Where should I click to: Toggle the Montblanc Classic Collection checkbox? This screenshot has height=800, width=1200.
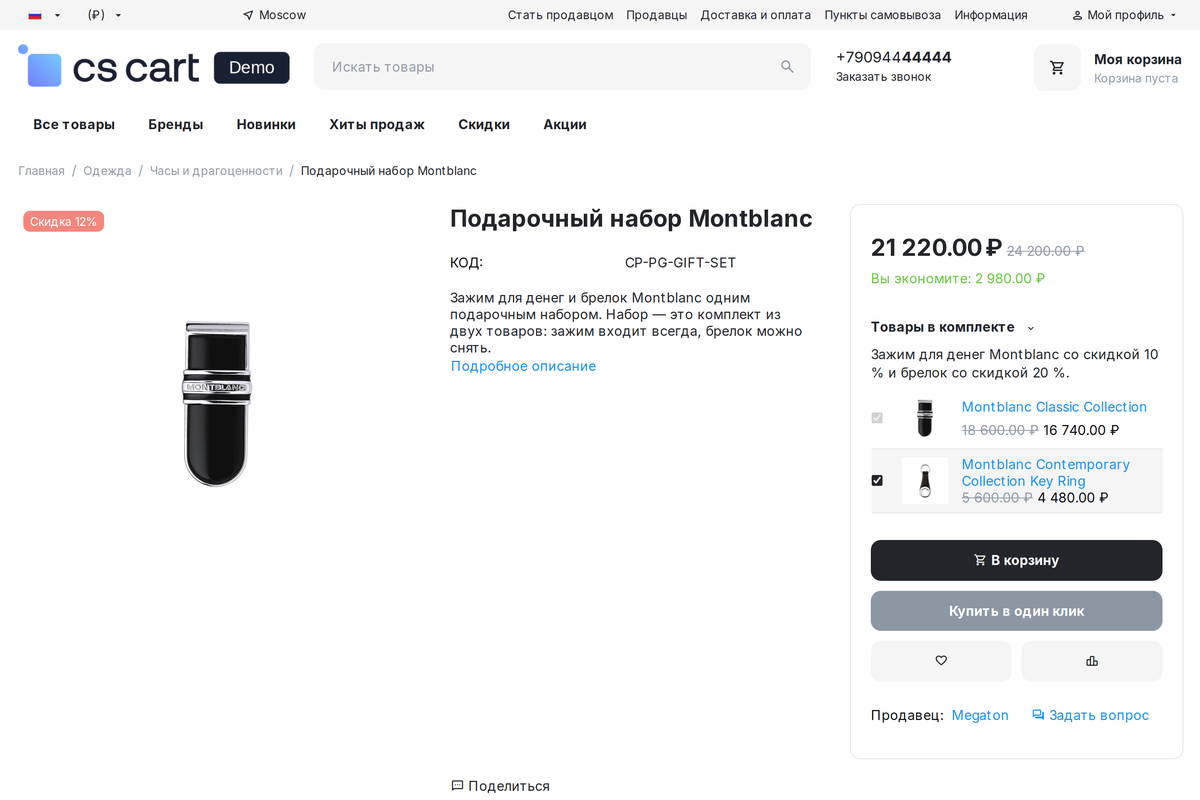pos(877,418)
